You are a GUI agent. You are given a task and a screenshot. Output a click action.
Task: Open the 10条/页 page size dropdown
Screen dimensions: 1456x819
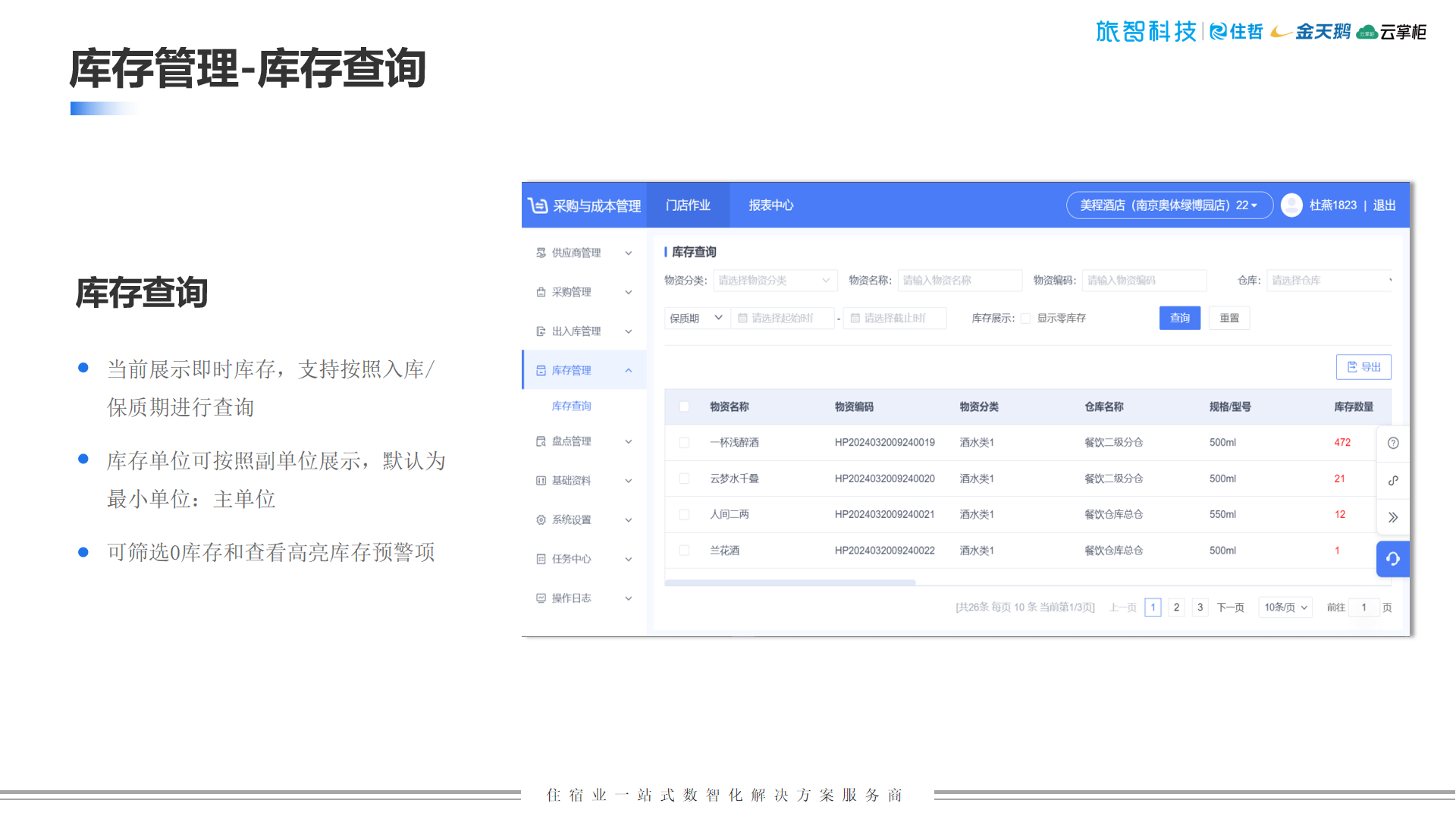coord(1285,607)
